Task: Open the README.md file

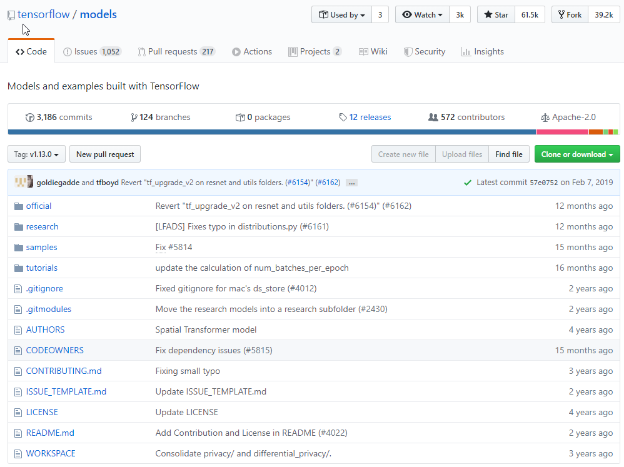Action: [x=50, y=433]
